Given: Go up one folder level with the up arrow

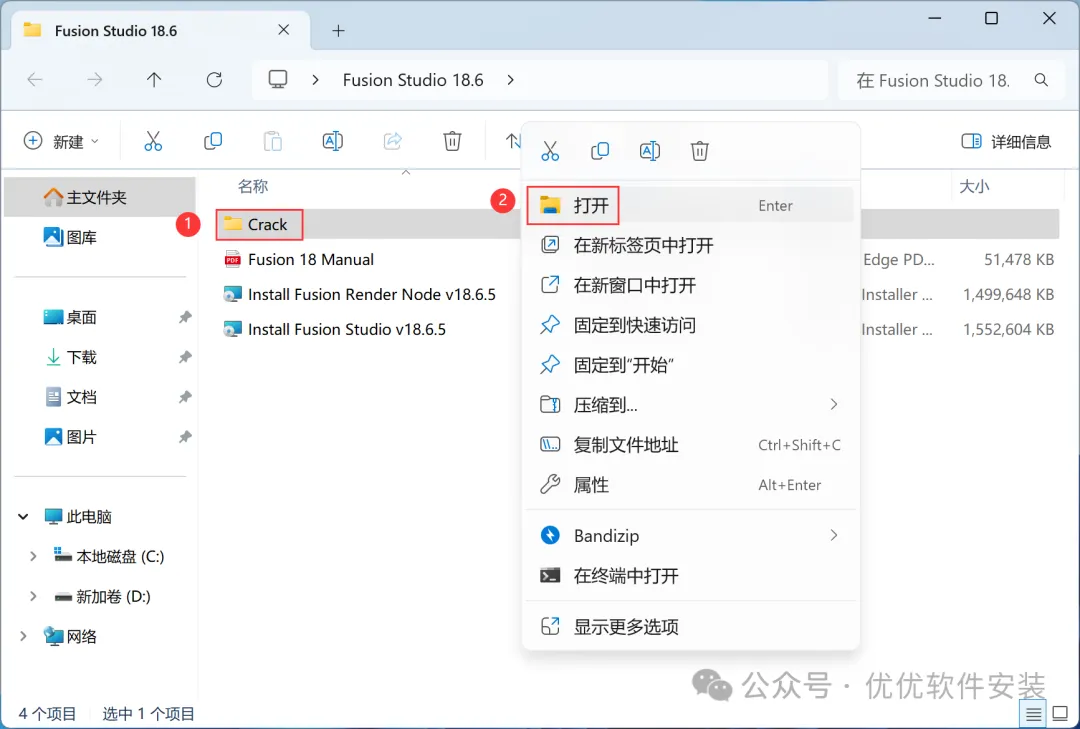Looking at the screenshot, I should (154, 80).
